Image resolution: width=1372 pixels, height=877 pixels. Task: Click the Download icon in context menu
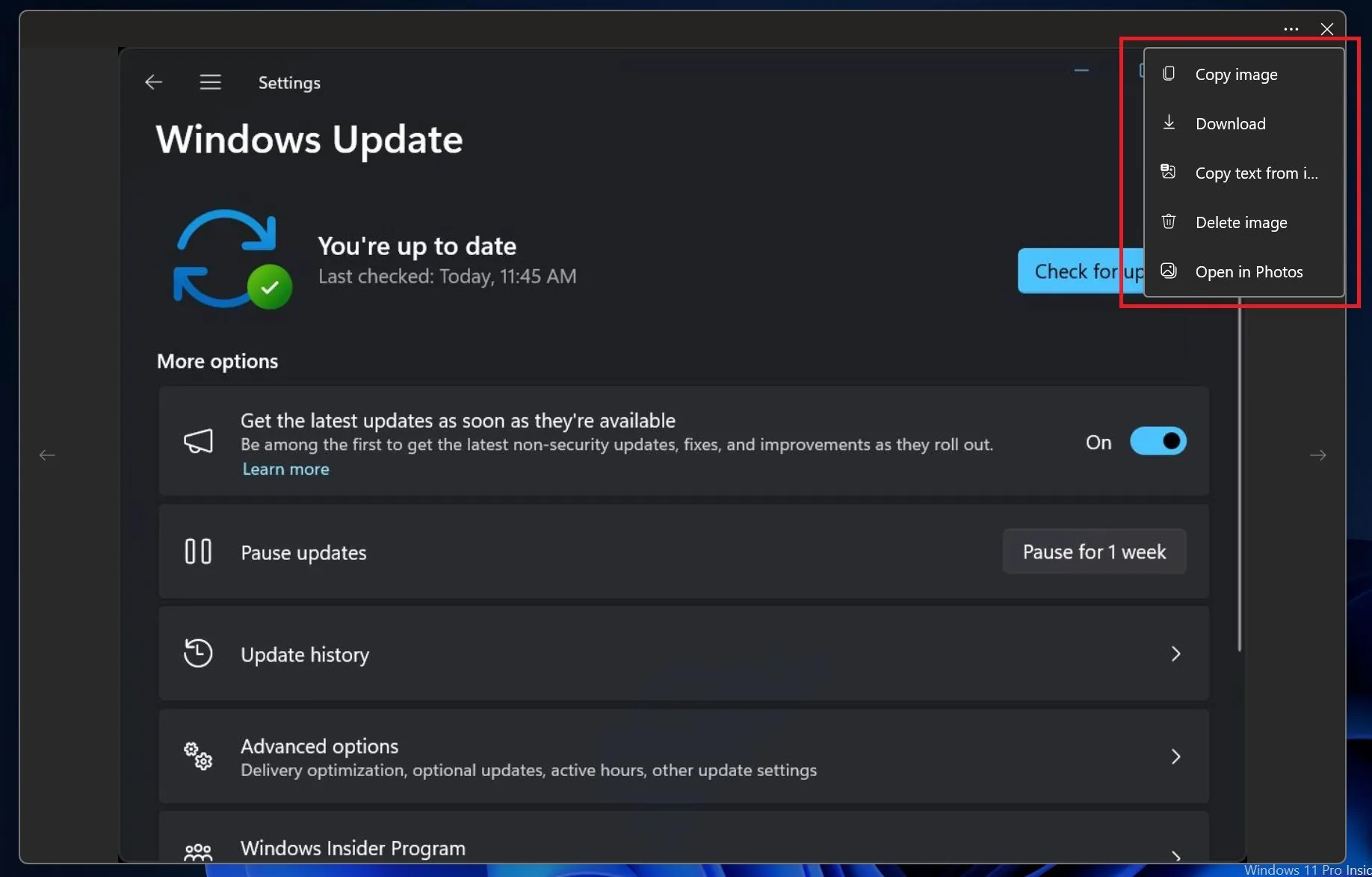point(1169,122)
